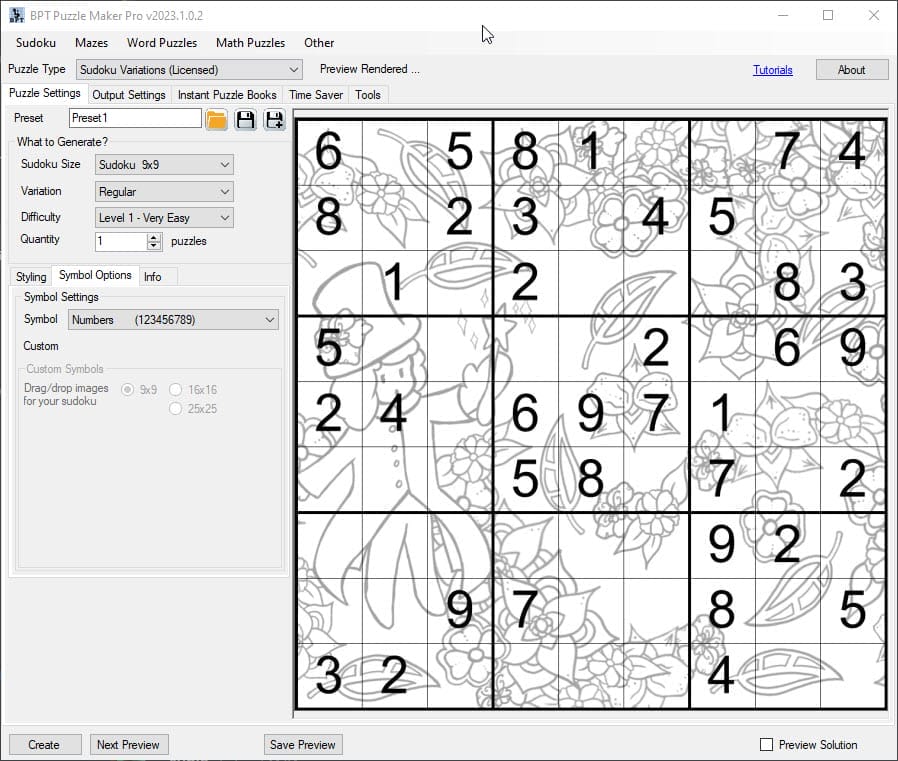Open the Difficulty level dropdown

coord(164,218)
